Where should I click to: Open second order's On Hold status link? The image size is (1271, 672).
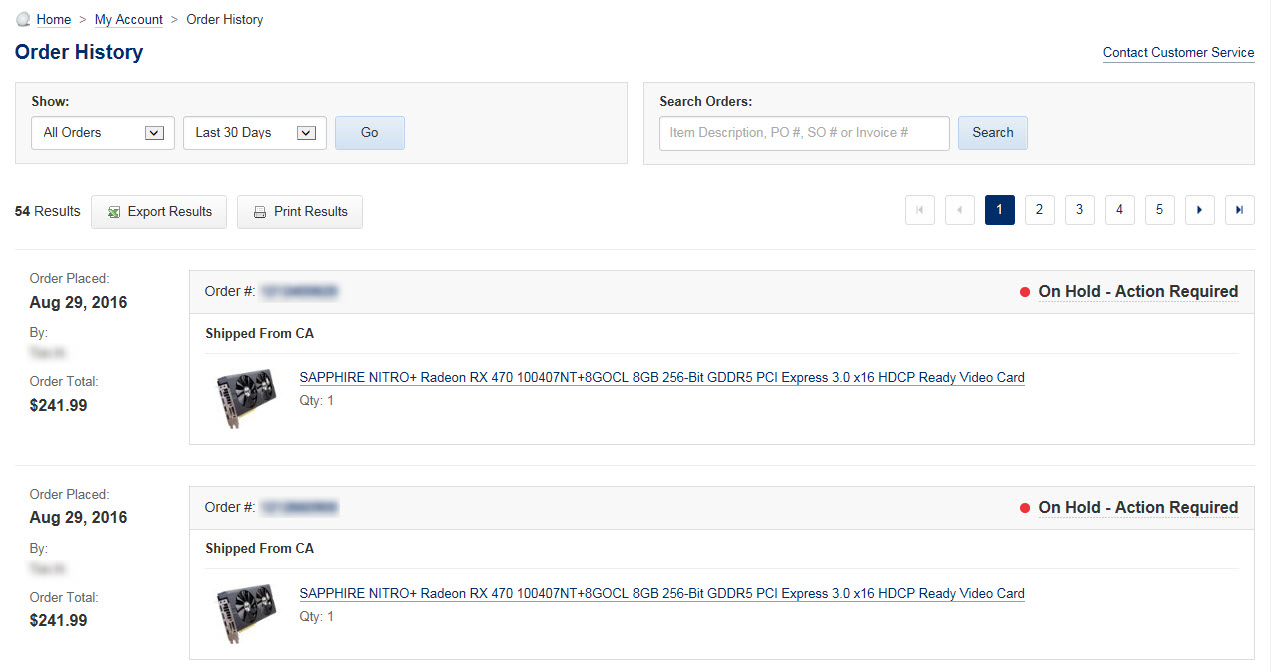point(1138,508)
